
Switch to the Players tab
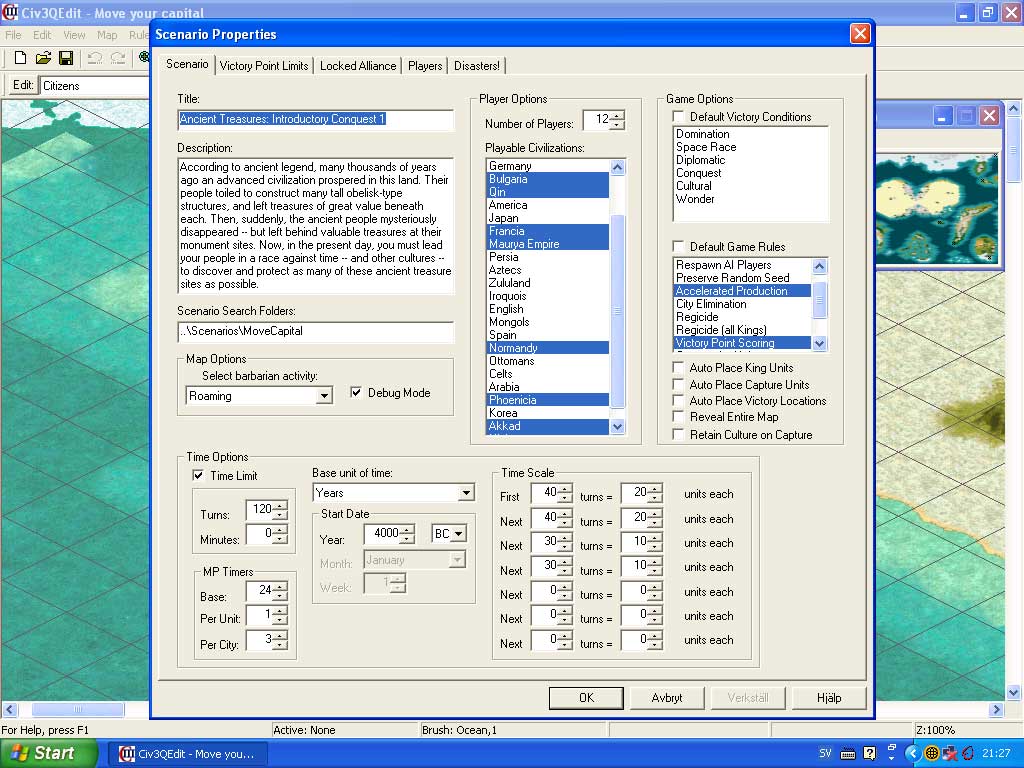point(425,65)
